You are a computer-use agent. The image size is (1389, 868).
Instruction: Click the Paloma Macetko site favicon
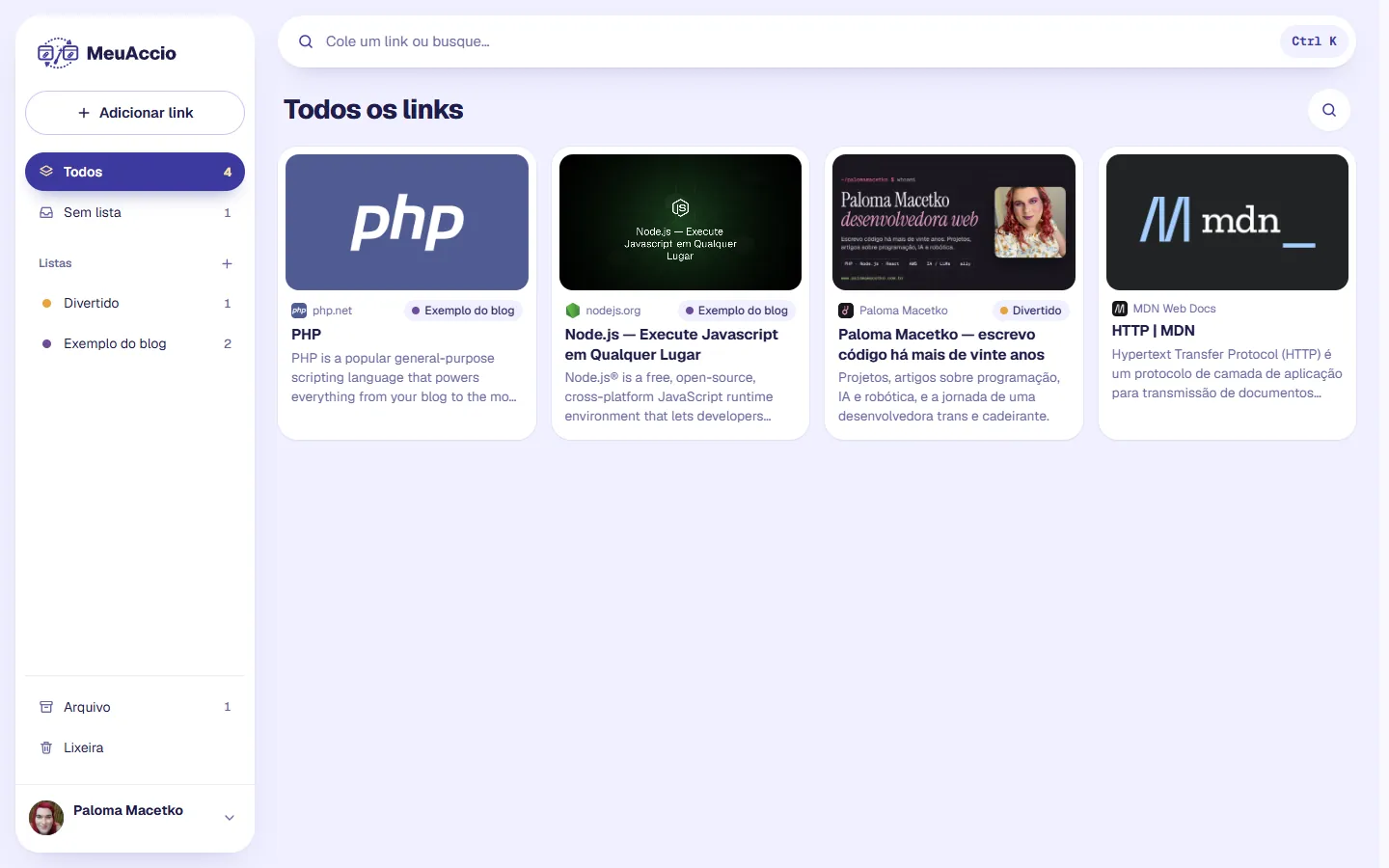click(846, 311)
